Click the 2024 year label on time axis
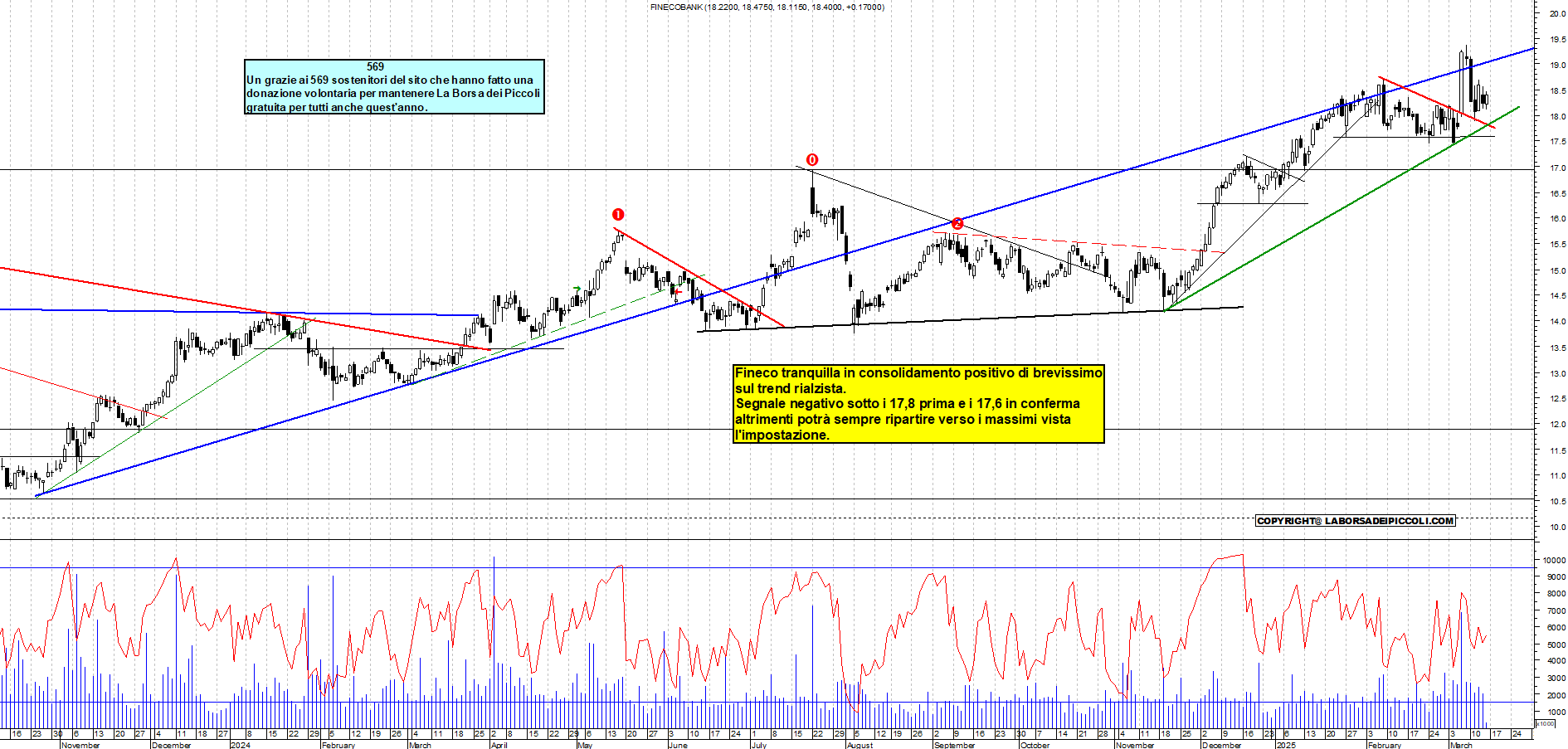1568x749 pixels. point(241,745)
